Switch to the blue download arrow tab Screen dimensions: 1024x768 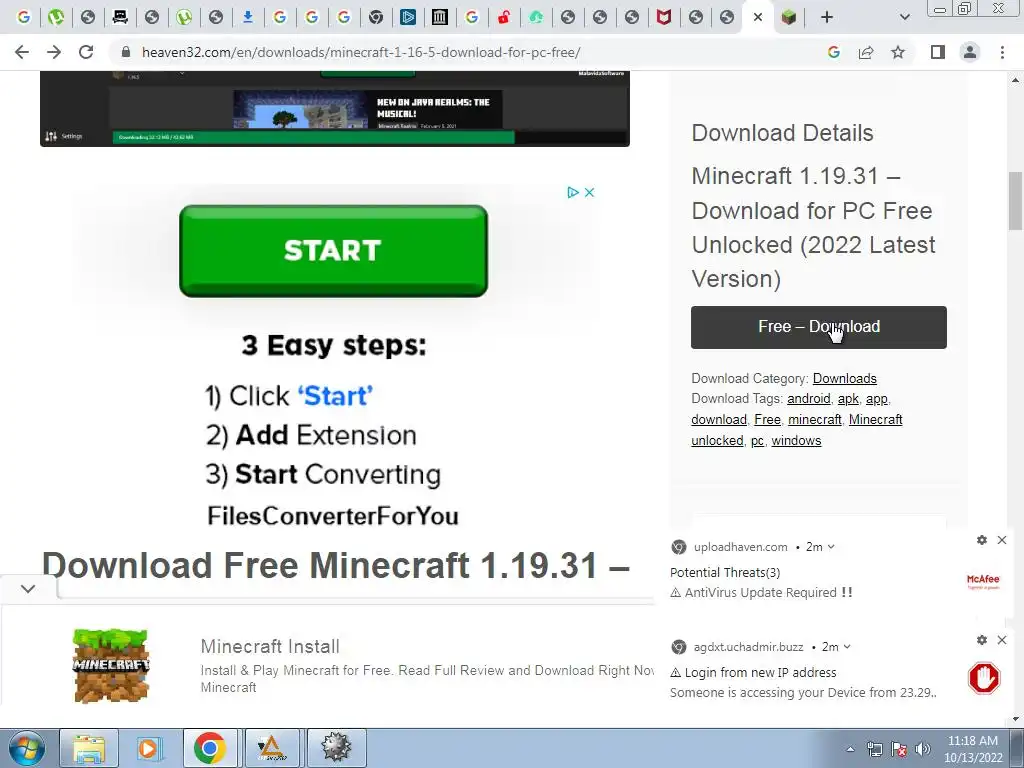tap(248, 17)
